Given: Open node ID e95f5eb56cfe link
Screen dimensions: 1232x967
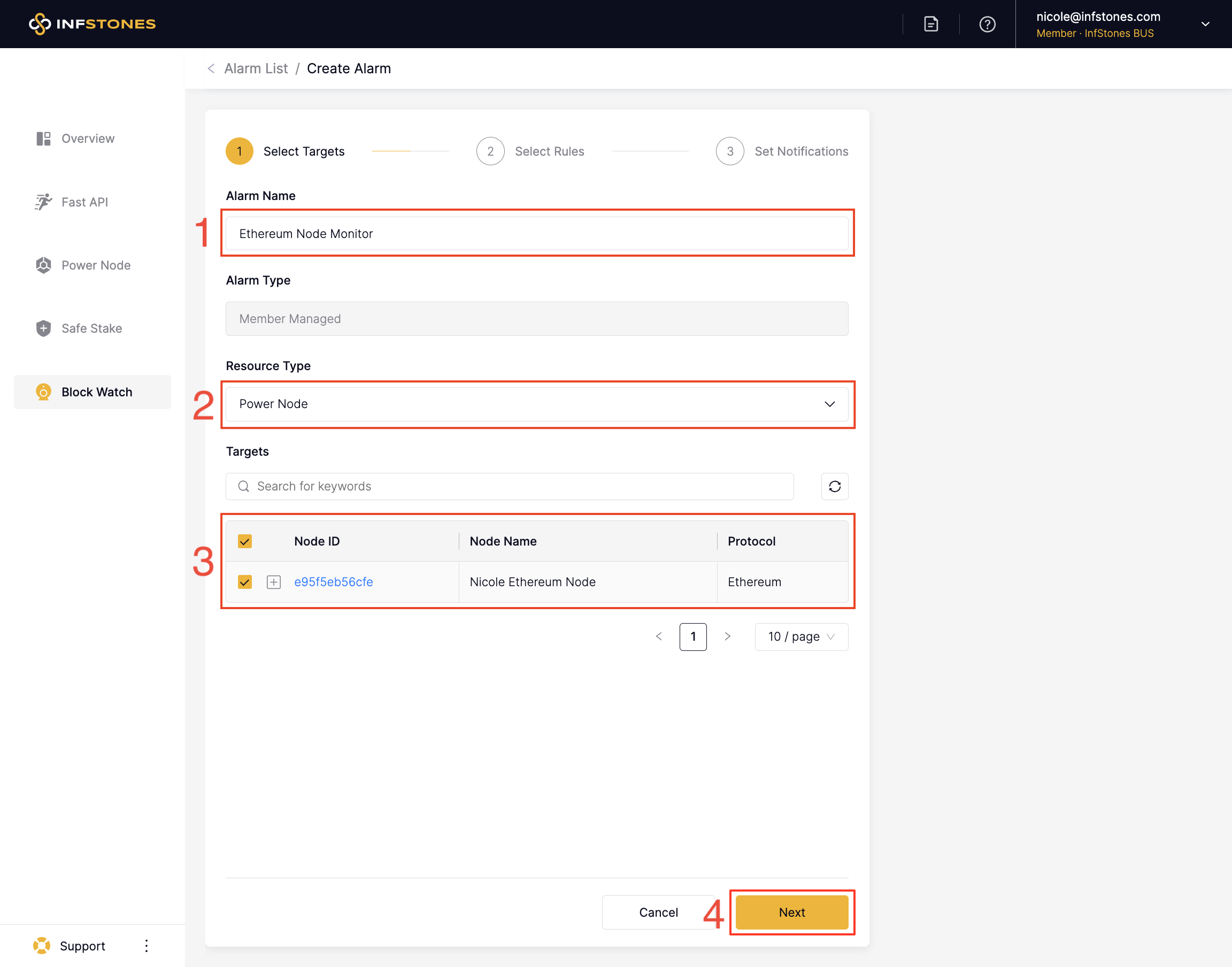Looking at the screenshot, I should 333,582.
